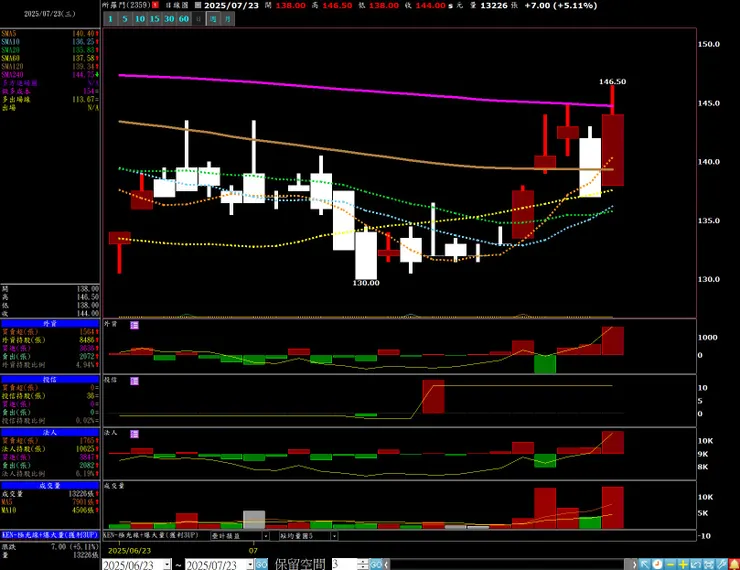This screenshot has width=740, height=570.
Task: Click the 146.50 high price label on chart
Action: tap(613, 82)
